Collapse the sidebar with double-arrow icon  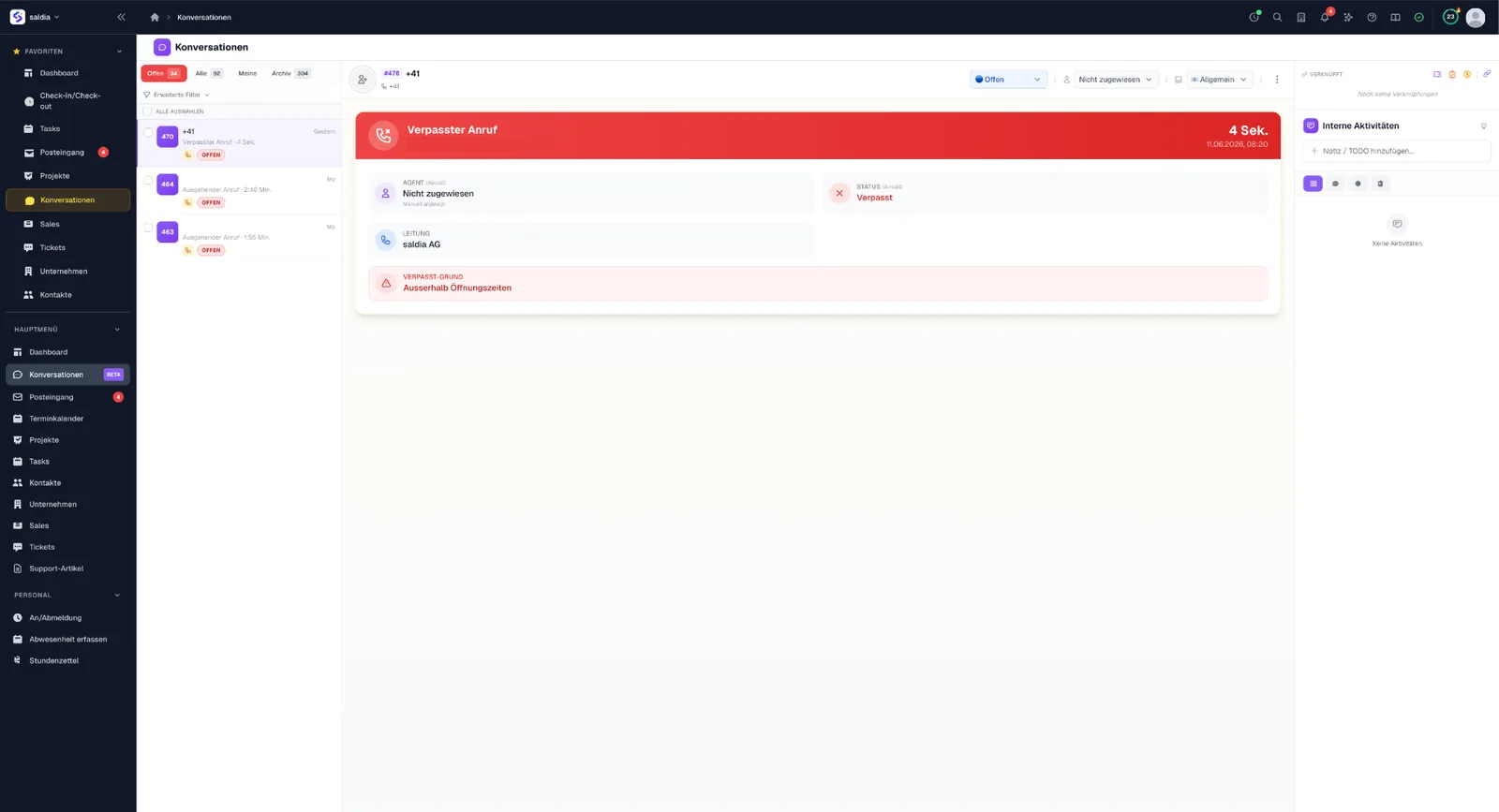tap(121, 17)
